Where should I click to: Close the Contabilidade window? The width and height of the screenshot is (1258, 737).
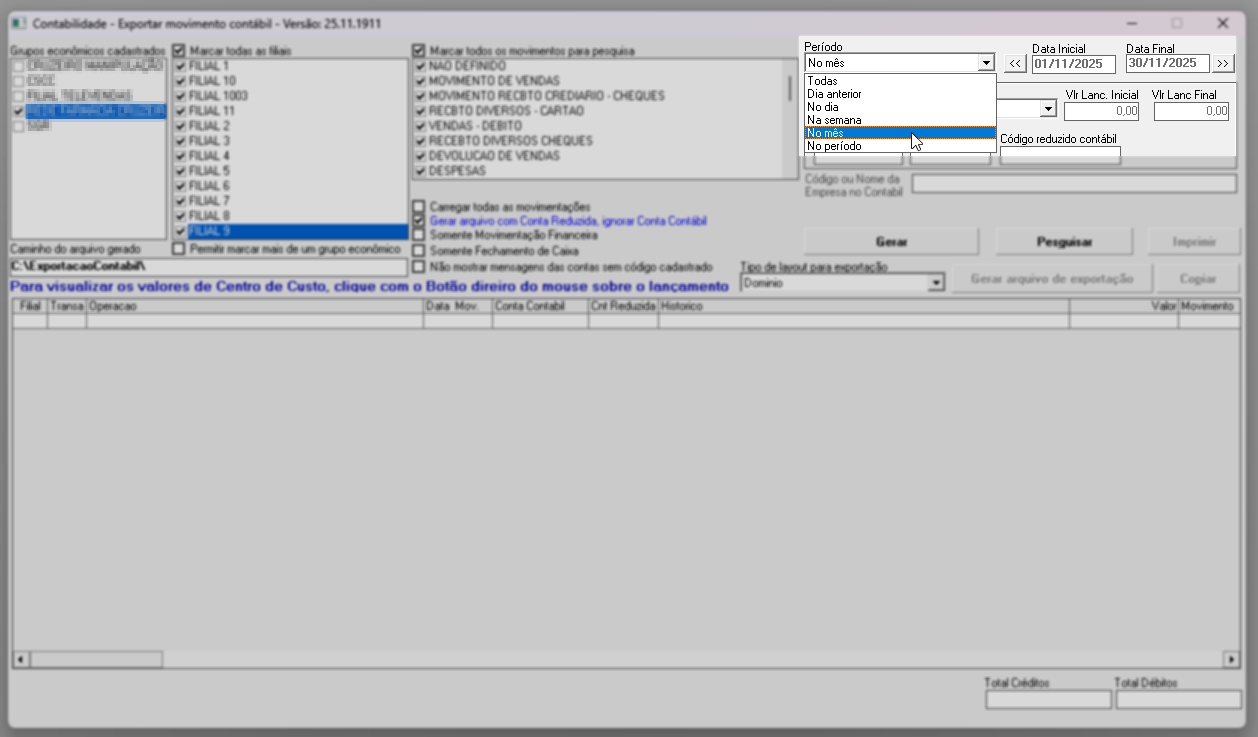click(1222, 22)
